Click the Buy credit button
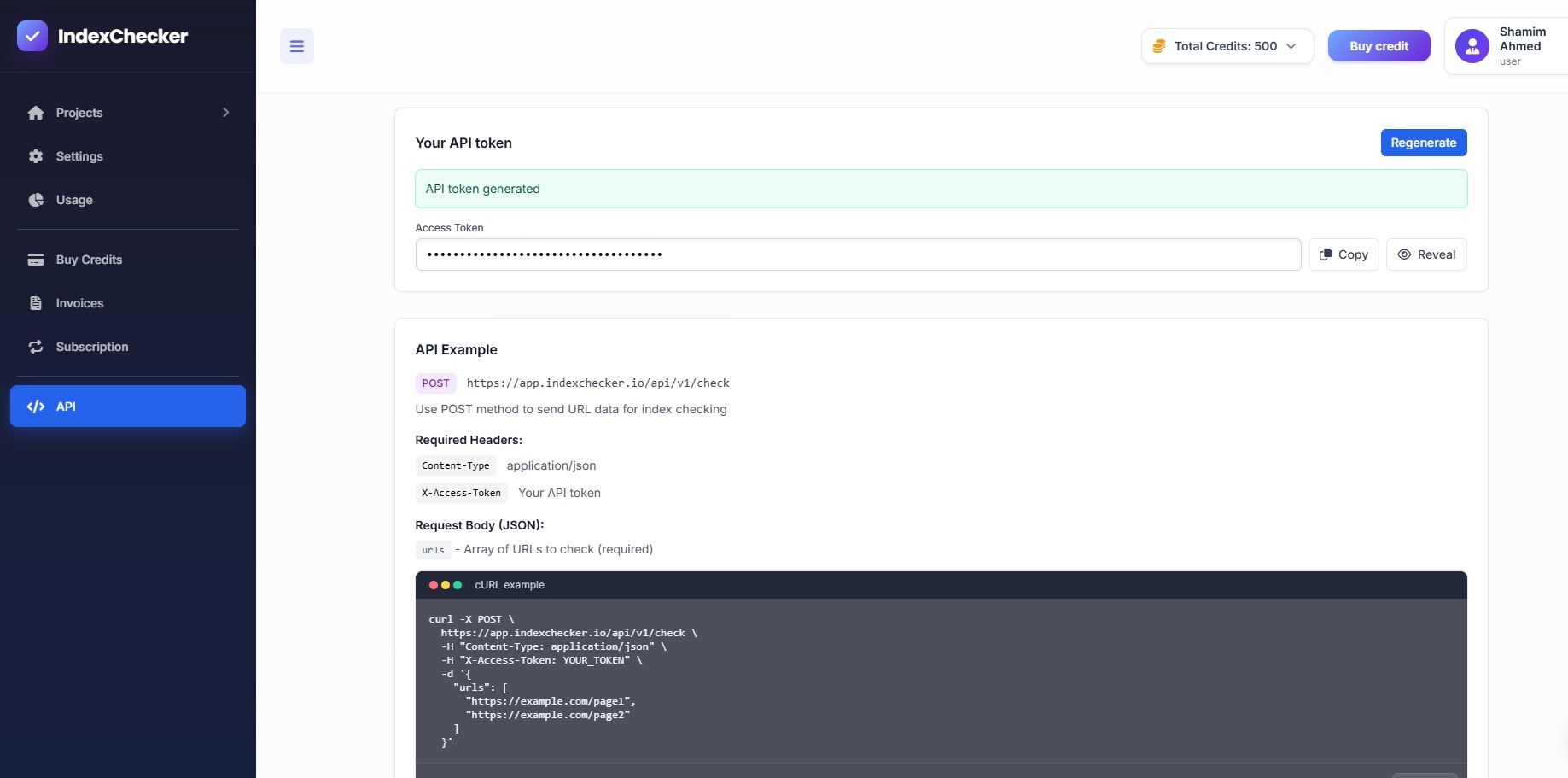This screenshot has width=1568, height=778. click(x=1379, y=45)
